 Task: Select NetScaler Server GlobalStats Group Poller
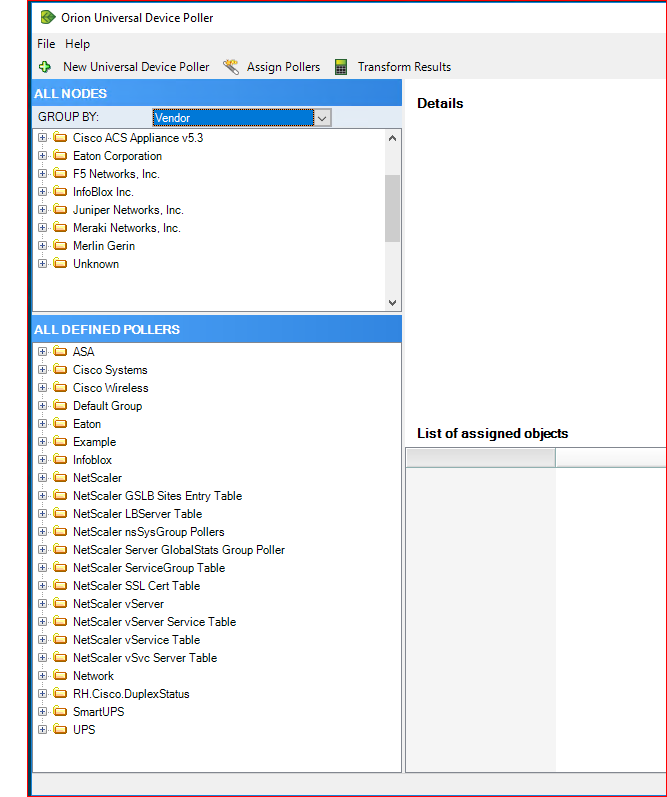(178, 549)
